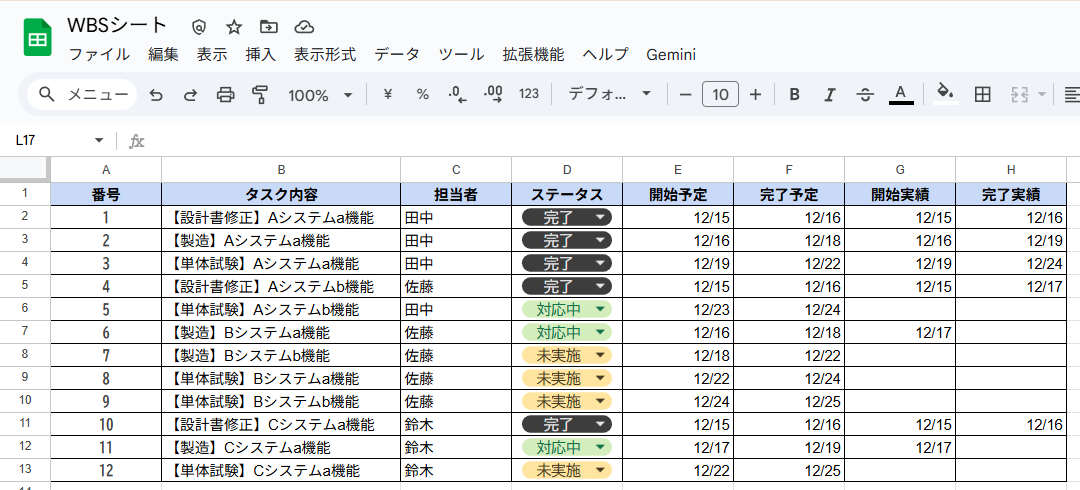Image resolution: width=1080 pixels, height=490 pixels.
Task: Toggle strikethrough formatting
Action: pyautogui.click(x=865, y=95)
